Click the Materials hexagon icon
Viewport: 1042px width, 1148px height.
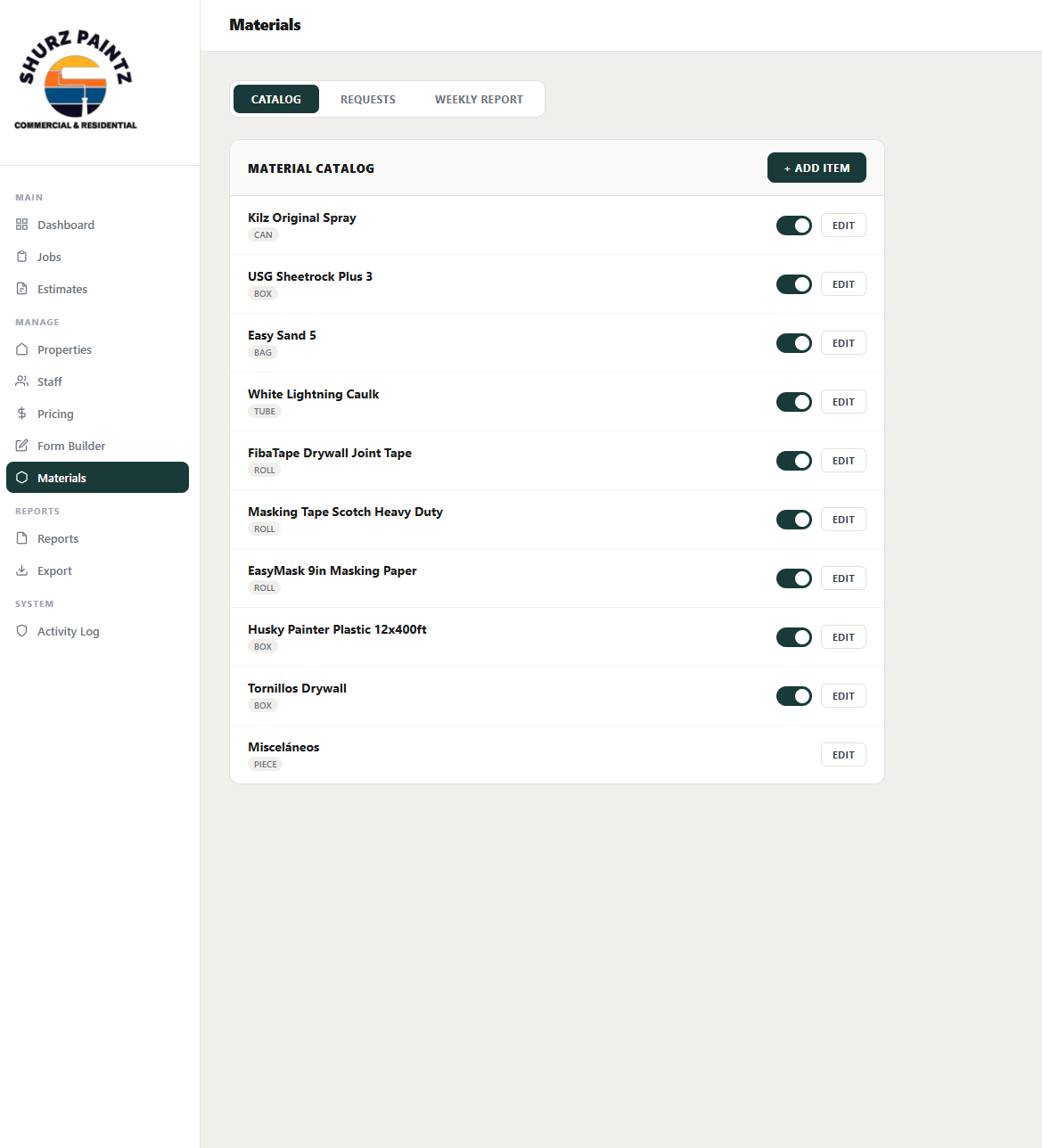pyautogui.click(x=22, y=478)
